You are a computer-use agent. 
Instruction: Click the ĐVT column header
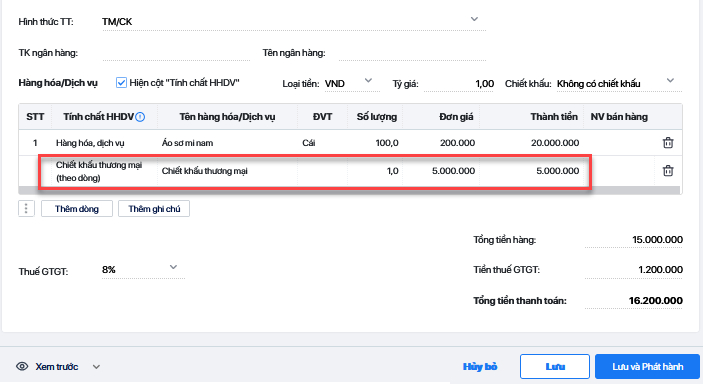click(322, 117)
